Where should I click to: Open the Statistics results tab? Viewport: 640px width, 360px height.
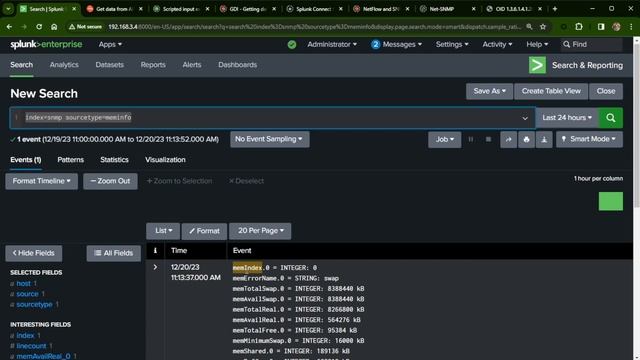coord(114,160)
